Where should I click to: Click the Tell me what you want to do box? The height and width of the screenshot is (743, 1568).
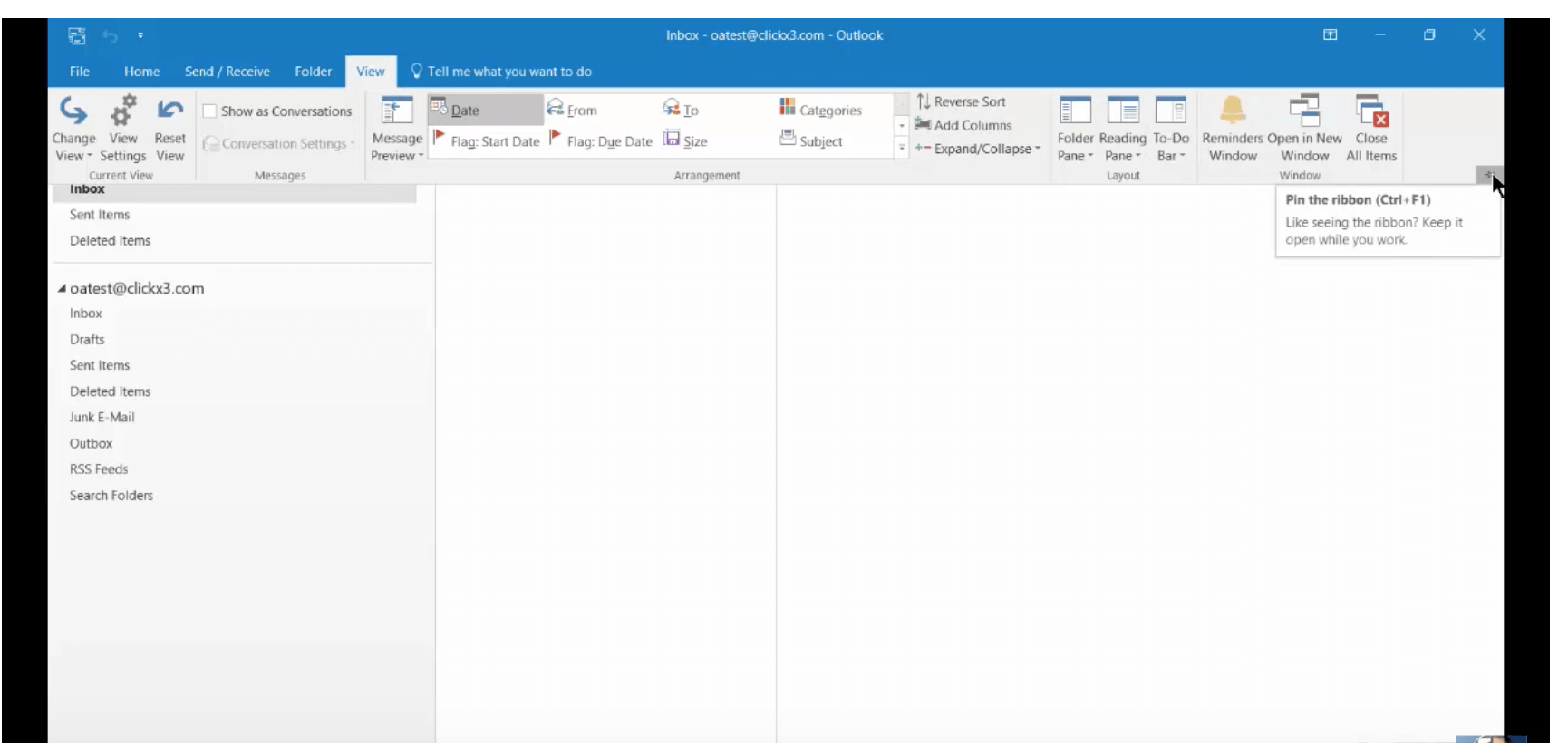[501, 72]
